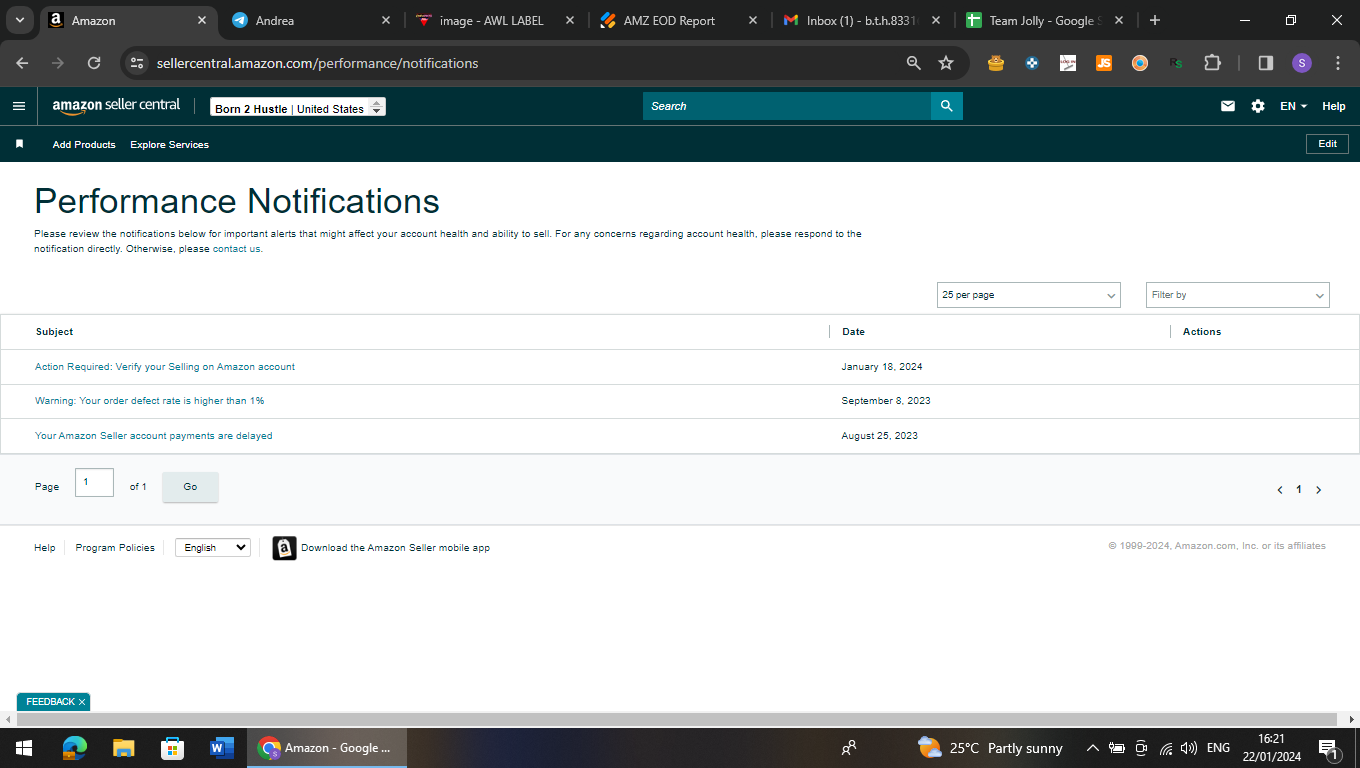1360x768 pixels.
Task: Open the Born 2 Hustle store selector
Action: coord(298,107)
